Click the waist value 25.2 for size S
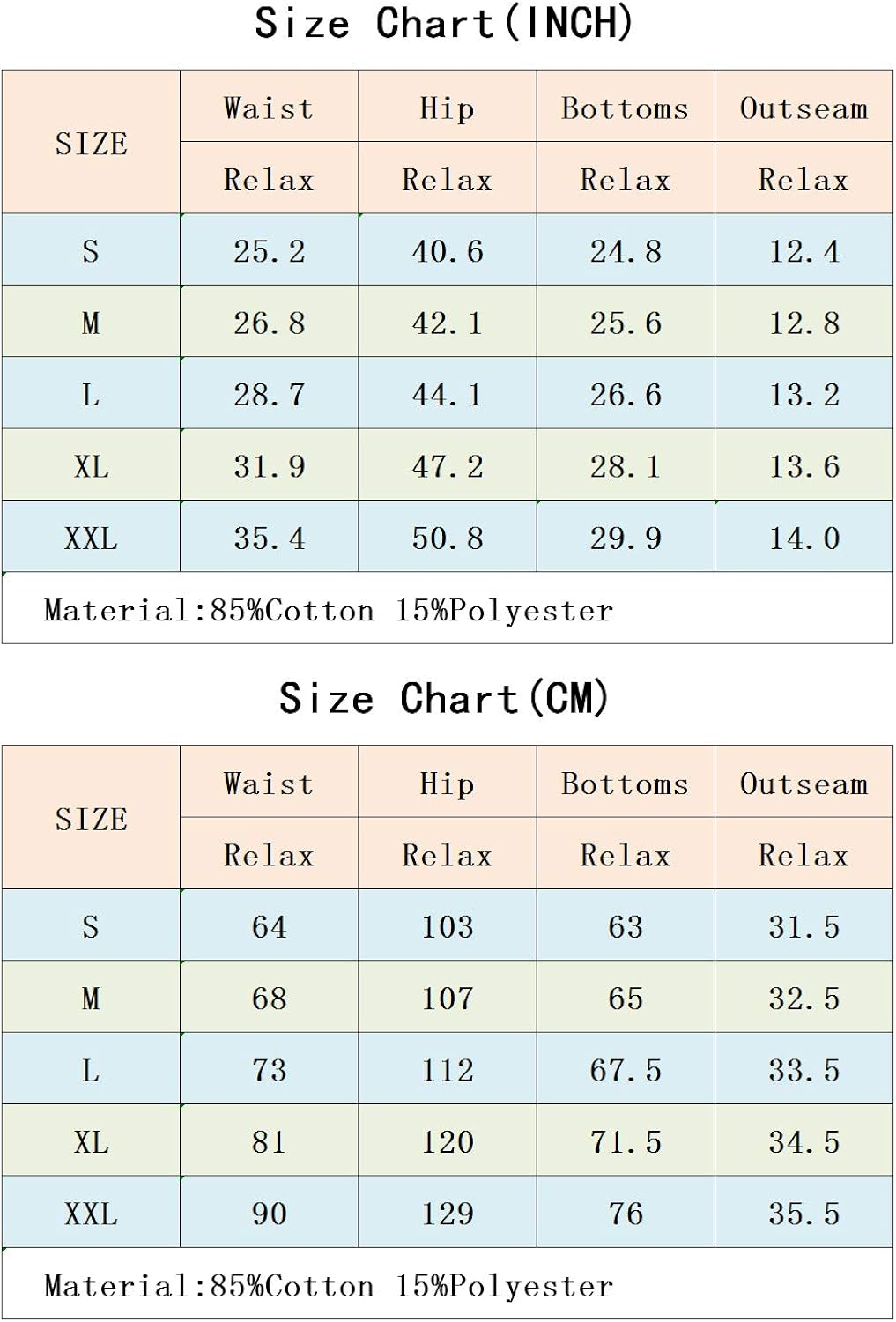The width and height of the screenshot is (896, 1322). point(269,252)
